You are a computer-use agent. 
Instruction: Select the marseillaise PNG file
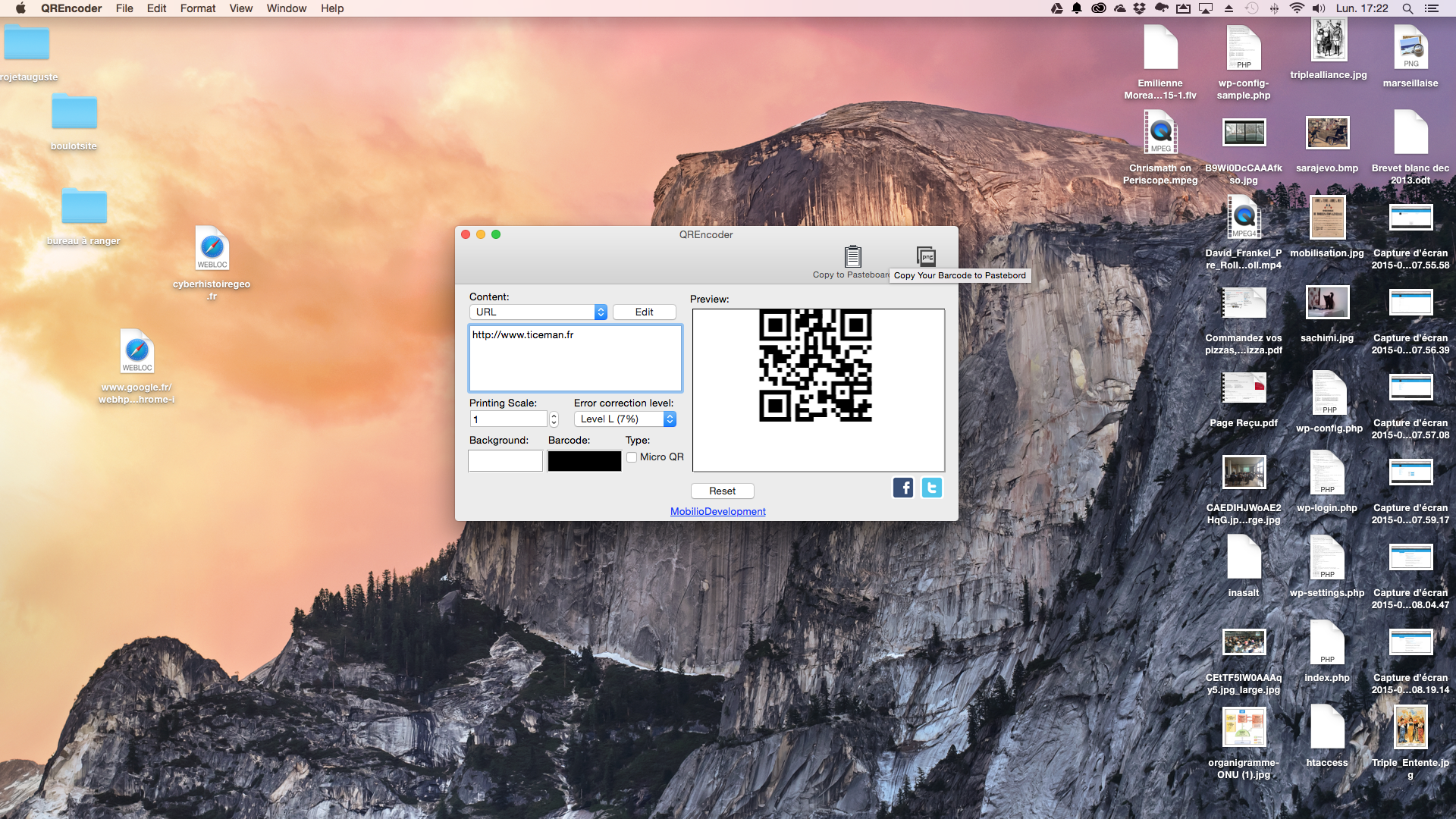[x=1410, y=48]
